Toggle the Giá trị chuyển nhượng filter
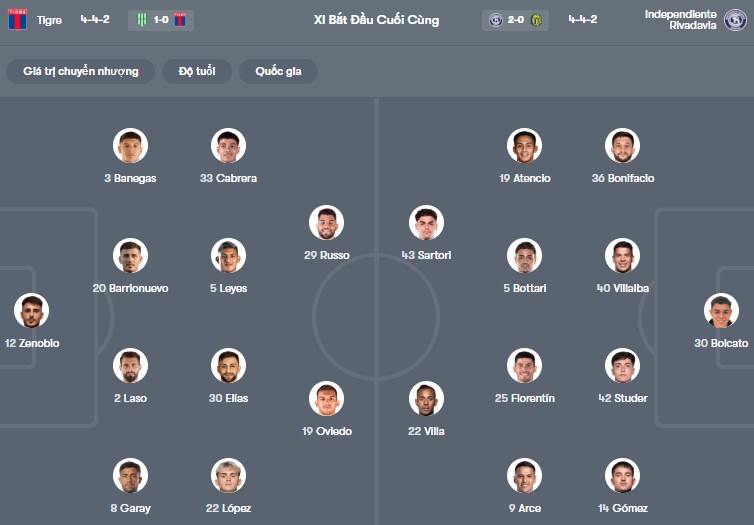This screenshot has width=754, height=525. coord(80,71)
